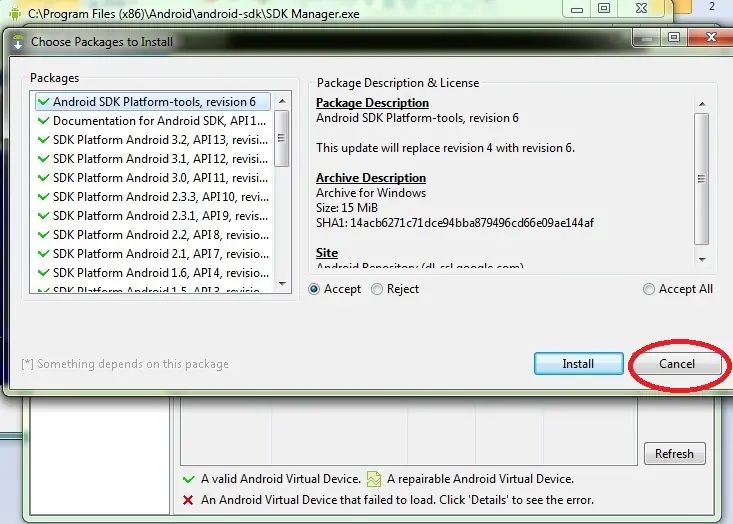Click the Install button
733x524 pixels.
[x=579, y=364]
